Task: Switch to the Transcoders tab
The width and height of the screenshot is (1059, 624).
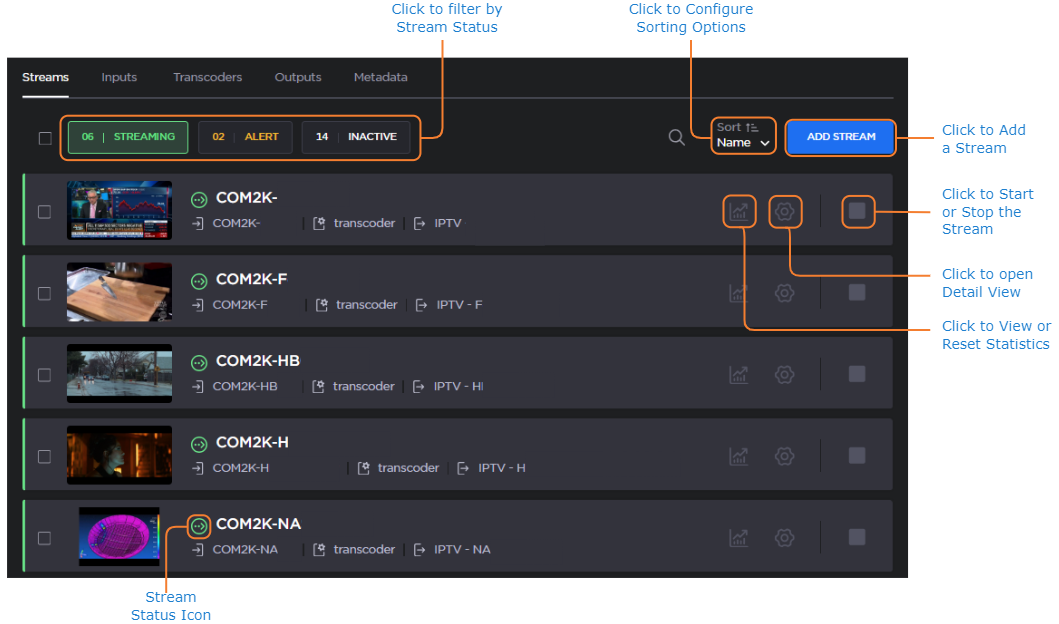Action: (207, 77)
